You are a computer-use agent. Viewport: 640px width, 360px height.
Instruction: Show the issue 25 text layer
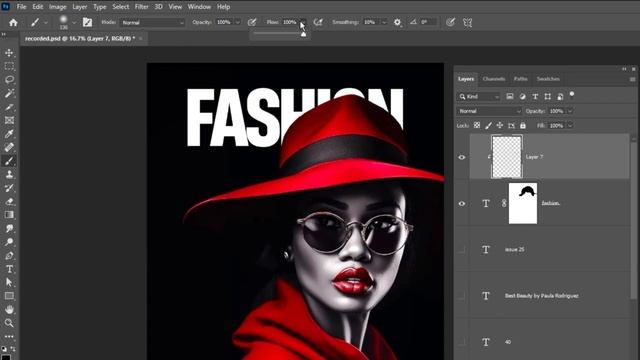tap(462, 249)
